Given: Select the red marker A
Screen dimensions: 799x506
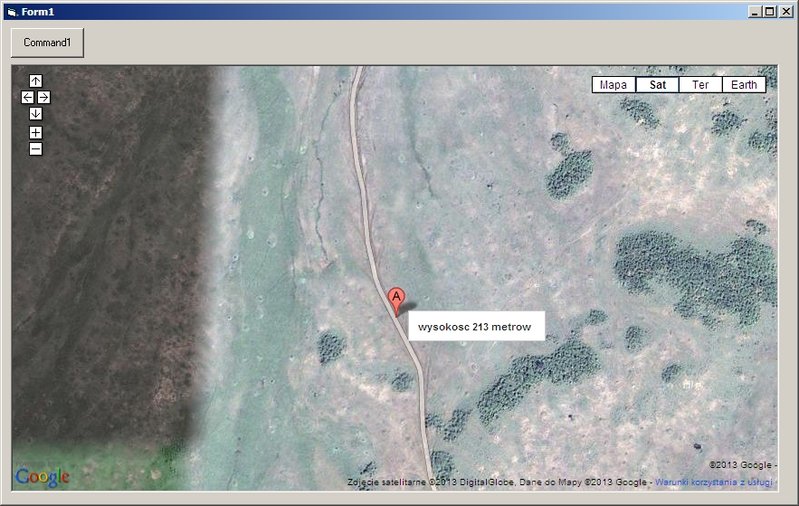Looking at the screenshot, I should [x=396, y=301].
